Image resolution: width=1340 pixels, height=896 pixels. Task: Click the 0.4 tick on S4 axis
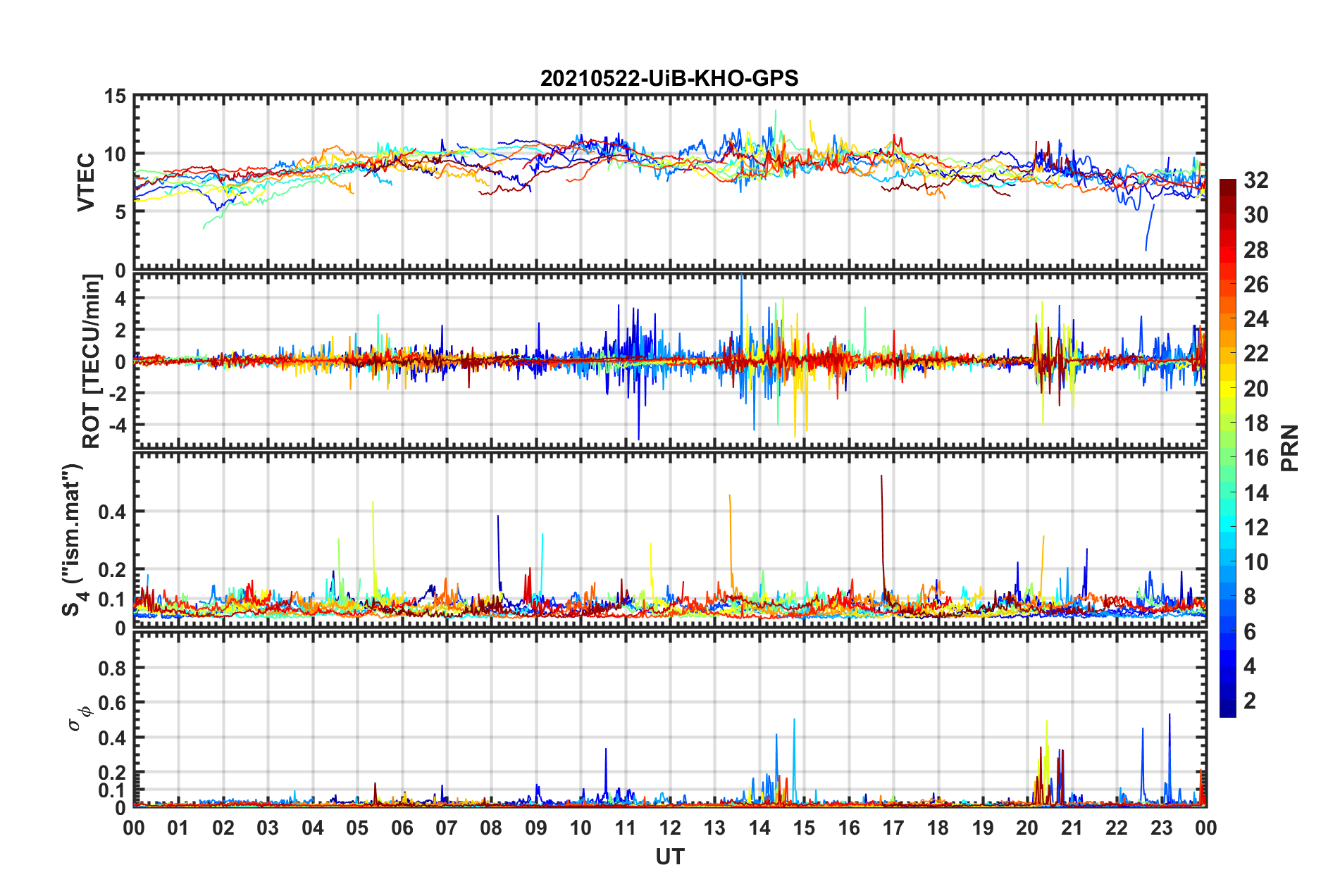(112, 512)
